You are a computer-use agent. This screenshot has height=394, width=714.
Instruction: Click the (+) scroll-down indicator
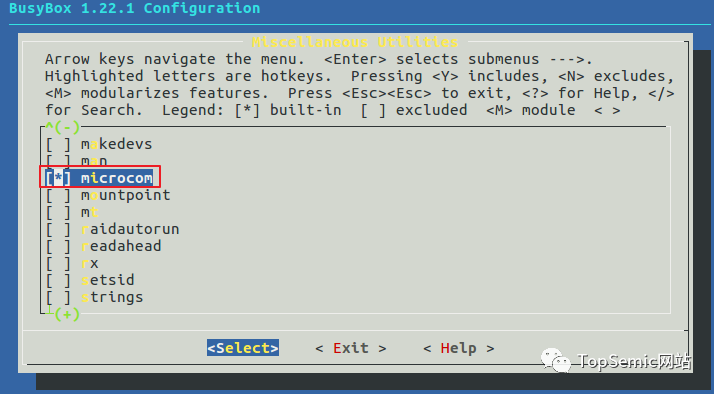click(67, 314)
